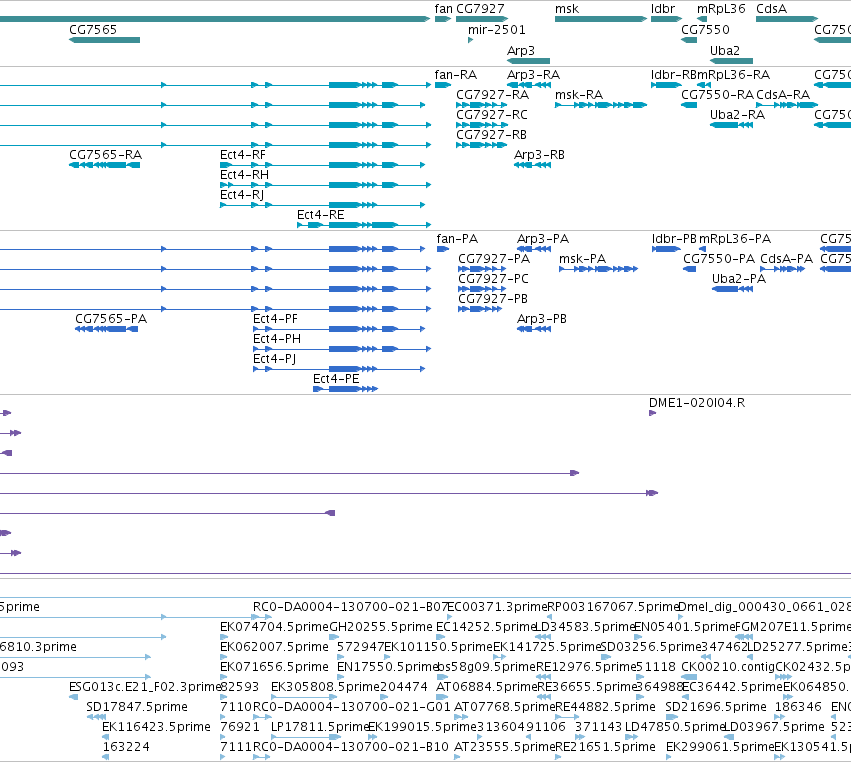Click the Ect4-RE transcript
Screen dimensions: 851x762
click(x=364, y=225)
